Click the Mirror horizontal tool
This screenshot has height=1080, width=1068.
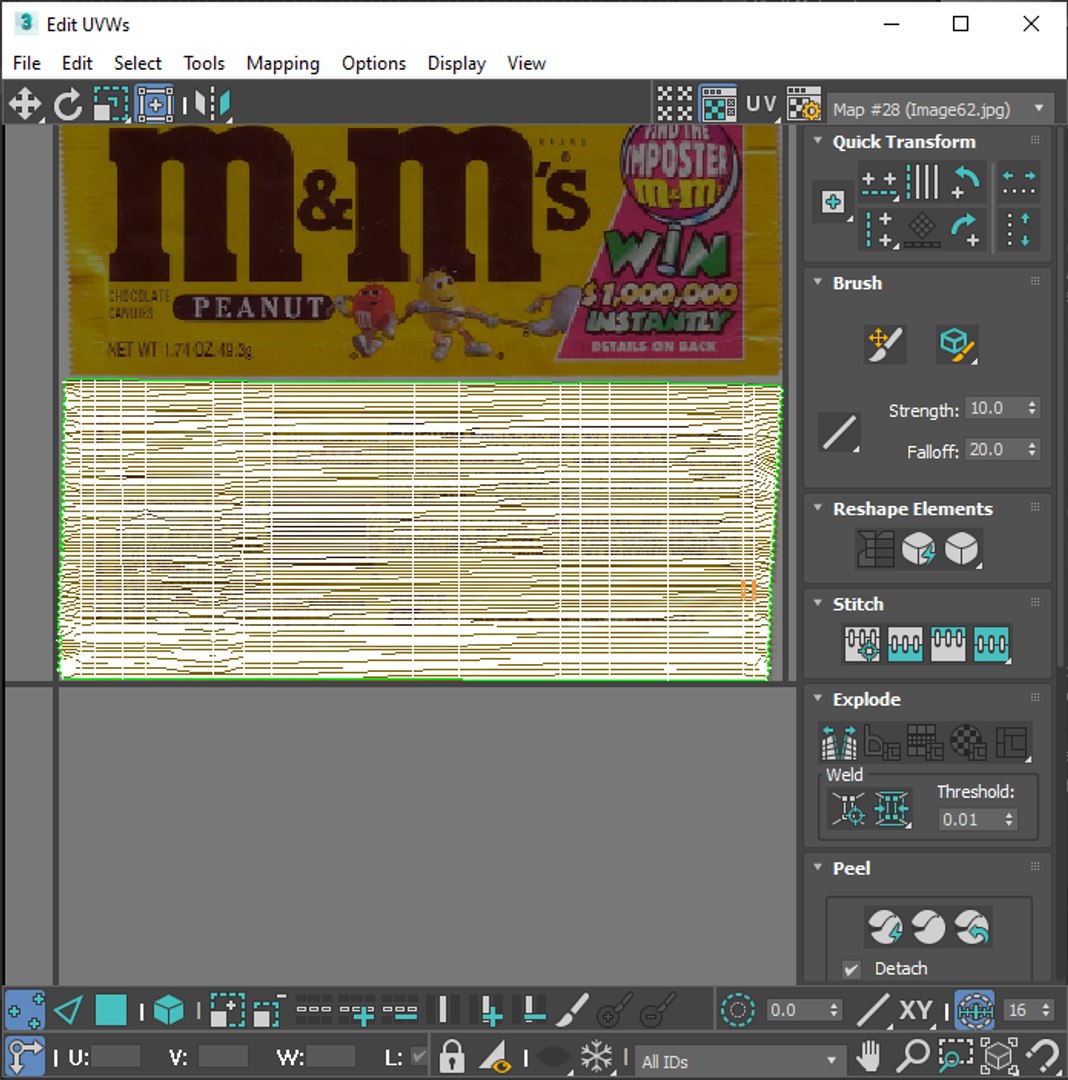click(212, 105)
